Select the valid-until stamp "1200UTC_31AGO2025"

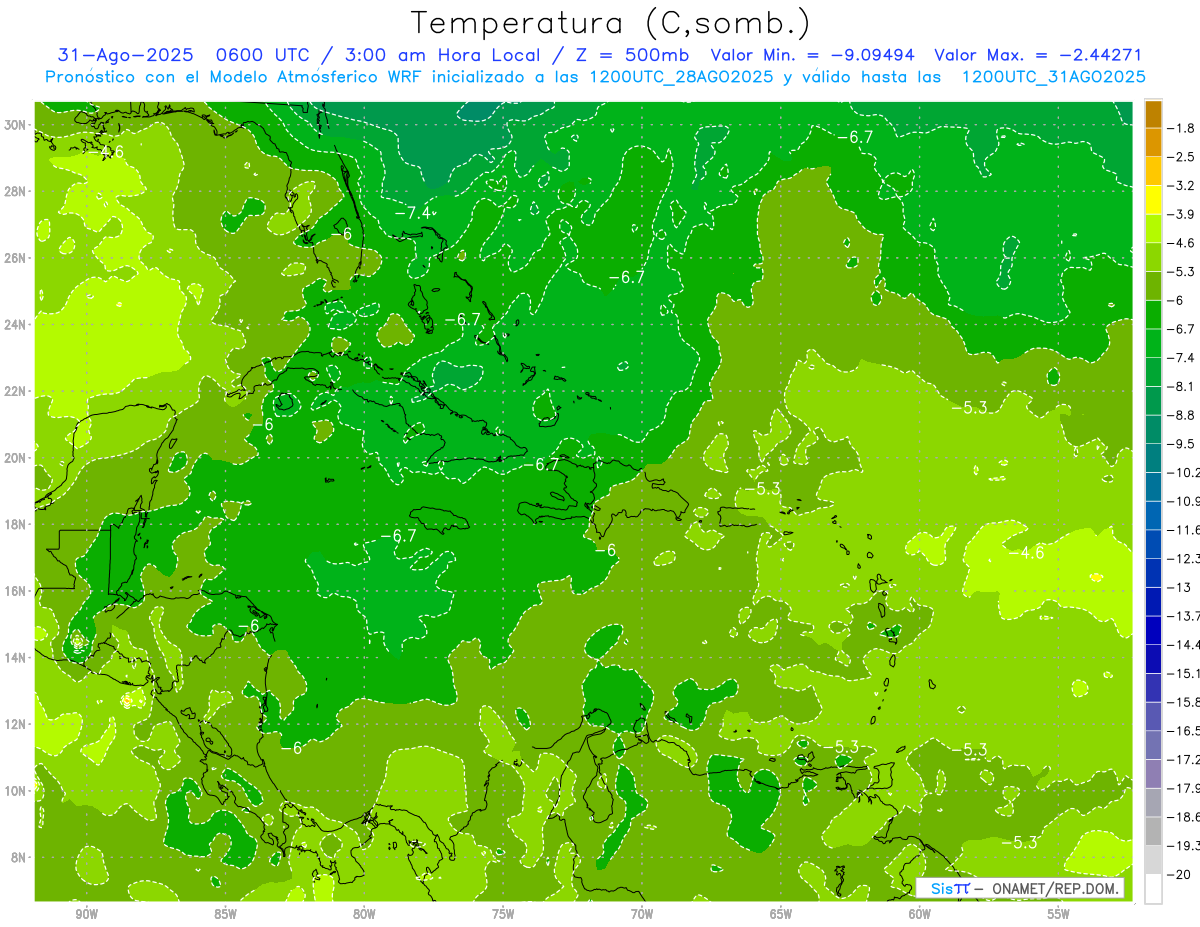[1053, 77]
